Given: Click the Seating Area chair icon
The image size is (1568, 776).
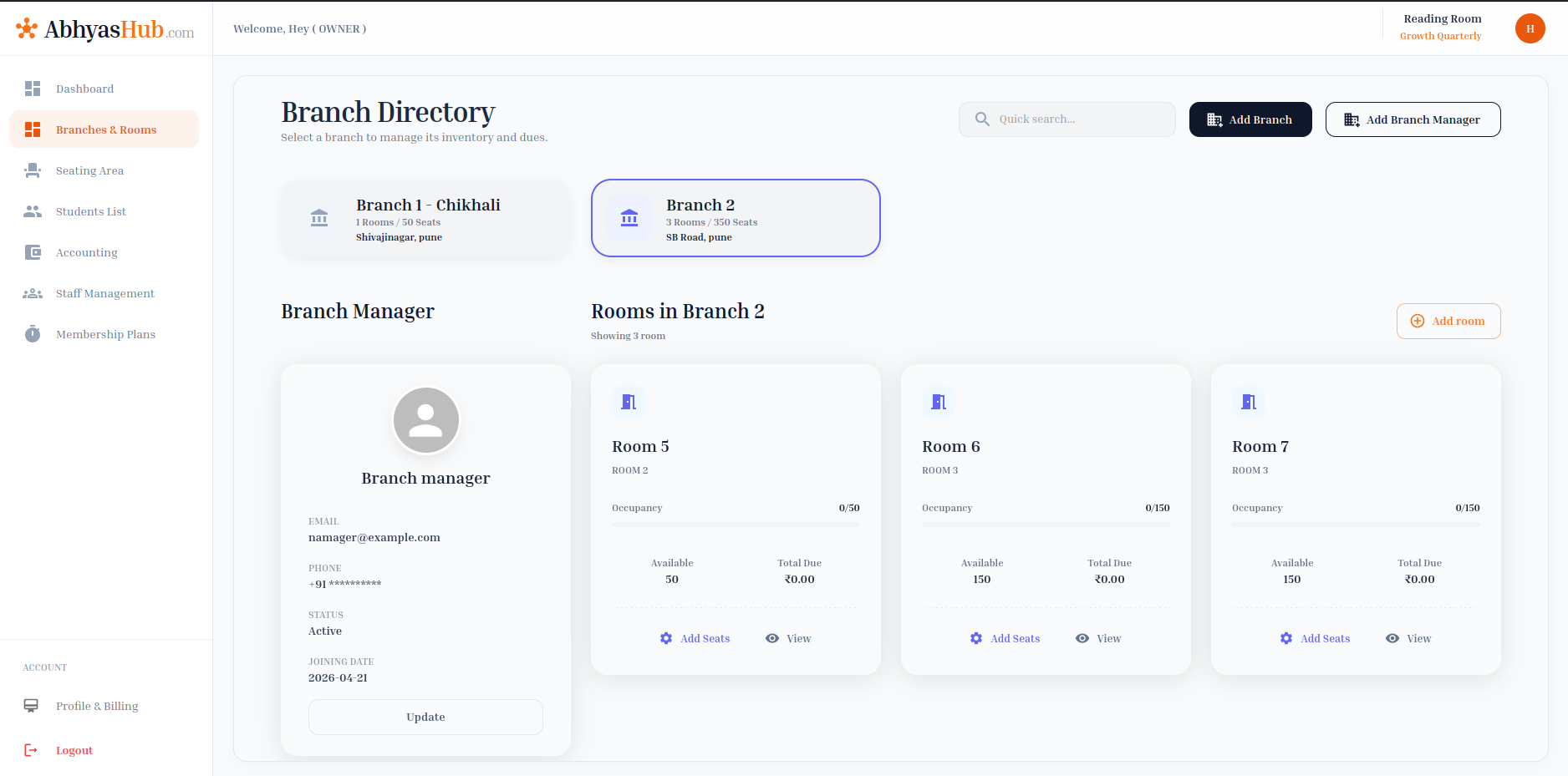Looking at the screenshot, I should tap(33, 170).
